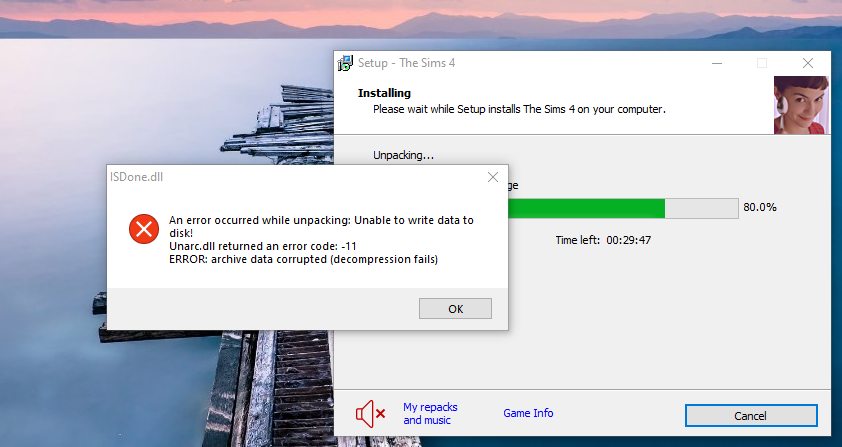The width and height of the screenshot is (842, 447).
Task: Cancel The Sims 4 installation
Action: pyautogui.click(x=751, y=415)
